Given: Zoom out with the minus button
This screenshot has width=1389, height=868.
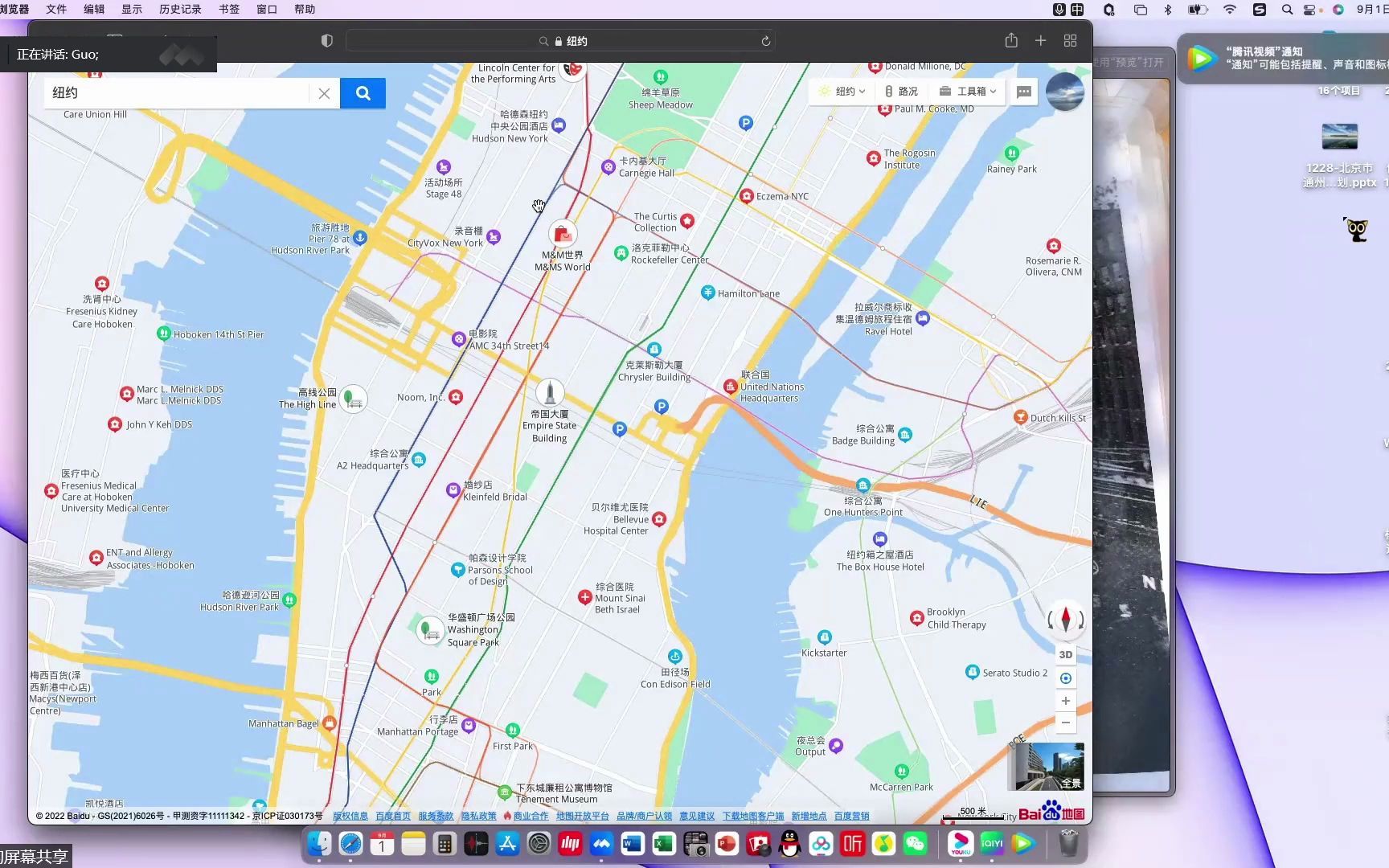Looking at the screenshot, I should (1066, 723).
